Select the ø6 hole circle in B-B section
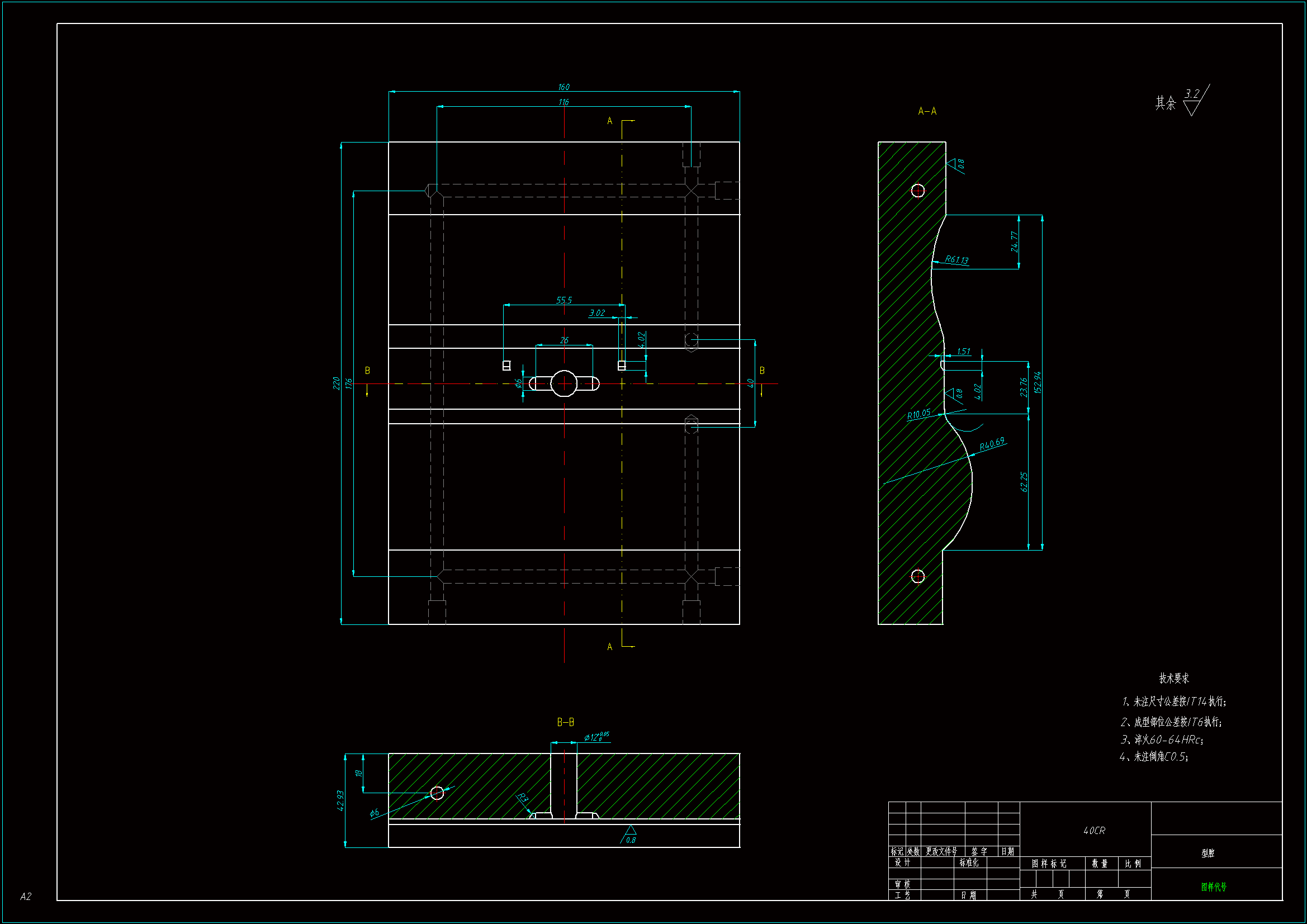This screenshot has width=1307, height=924. [x=437, y=793]
